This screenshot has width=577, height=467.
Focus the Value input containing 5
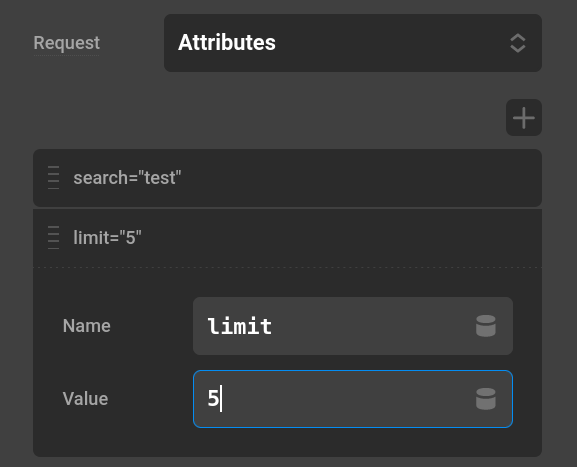point(353,399)
